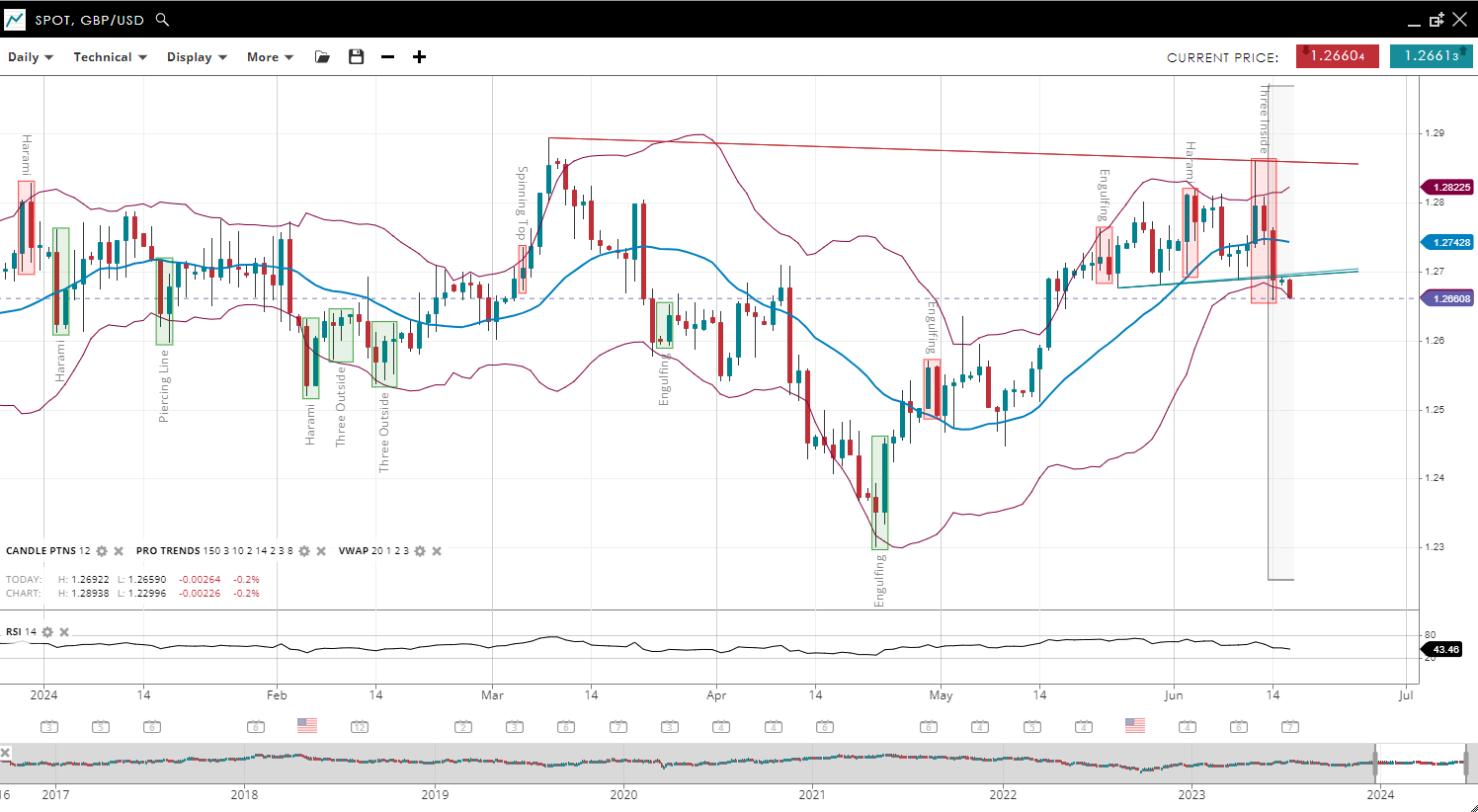Screen dimensions: 1478x812
Task: Open RSI indicator settings gear
Action: [x=47, y=632]
